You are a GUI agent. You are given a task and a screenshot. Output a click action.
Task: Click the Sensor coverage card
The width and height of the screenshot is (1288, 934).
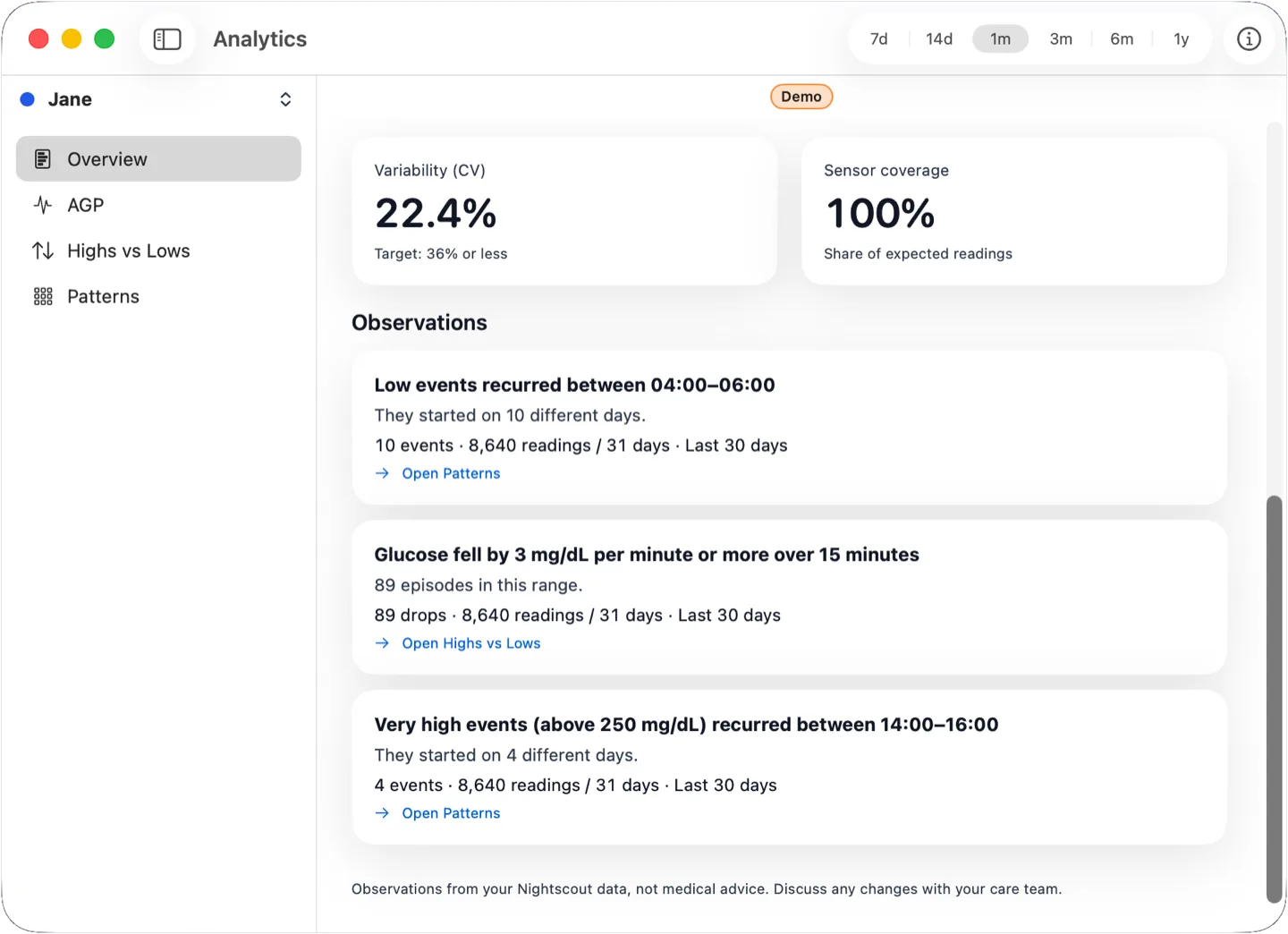pyautogui.click(x=1014, y=211)
